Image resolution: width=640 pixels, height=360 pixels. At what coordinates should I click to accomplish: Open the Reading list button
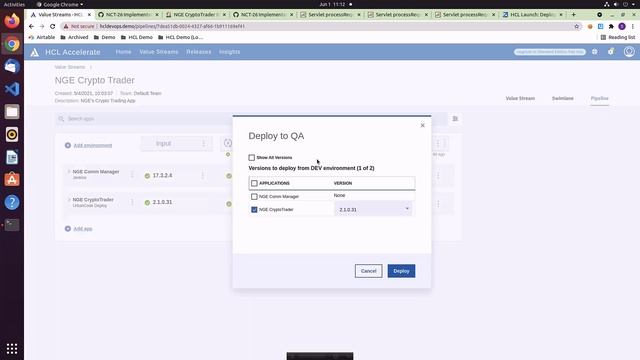tap(618, 37)
